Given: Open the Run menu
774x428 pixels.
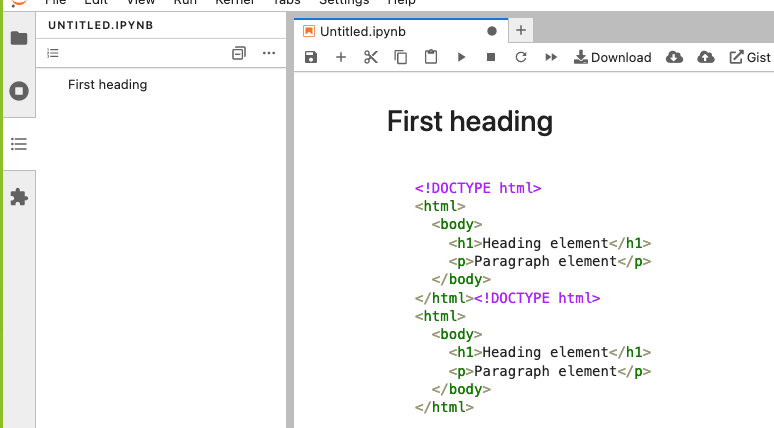Looking at the screenshot, I should point(185,2).
